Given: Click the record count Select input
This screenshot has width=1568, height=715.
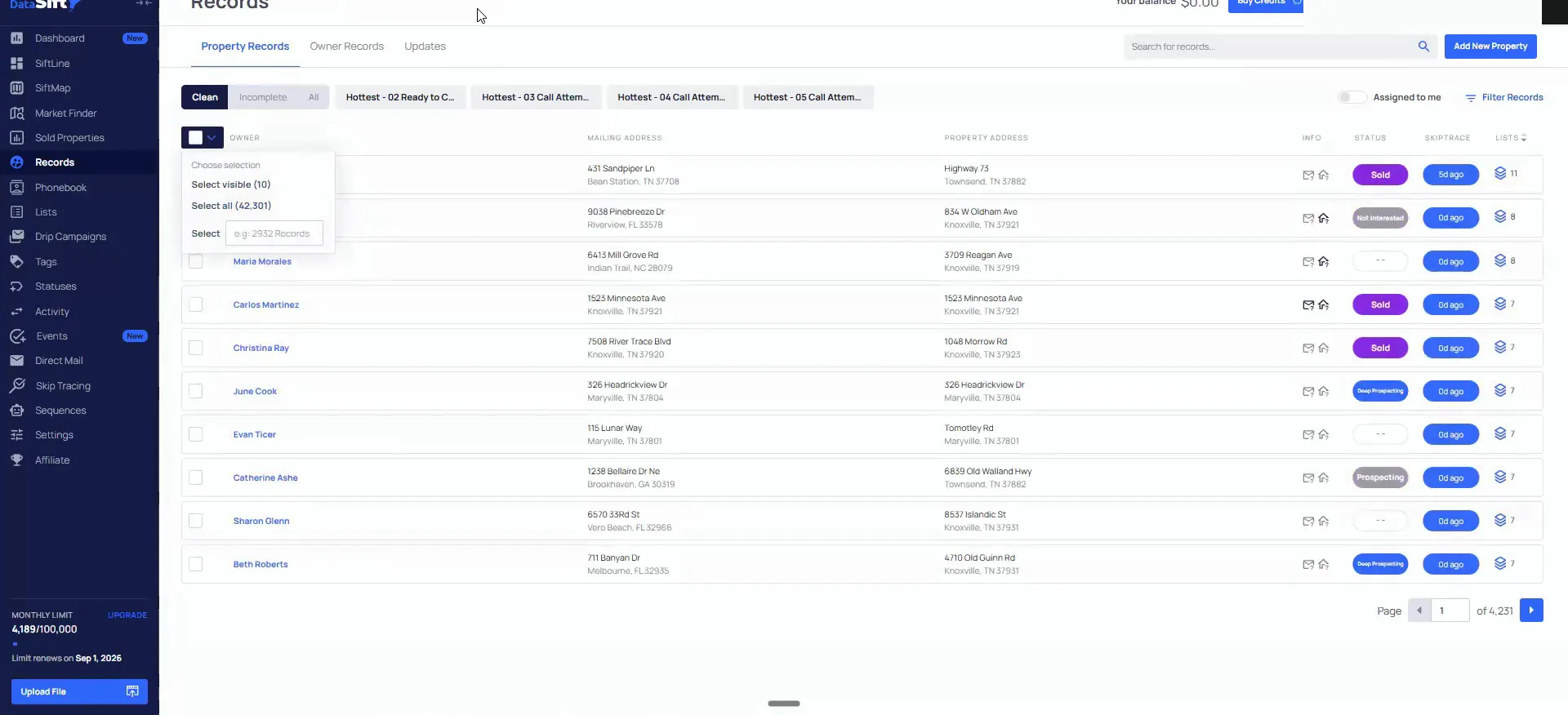Looking at the screenshot, I should (x=274, y=233).
